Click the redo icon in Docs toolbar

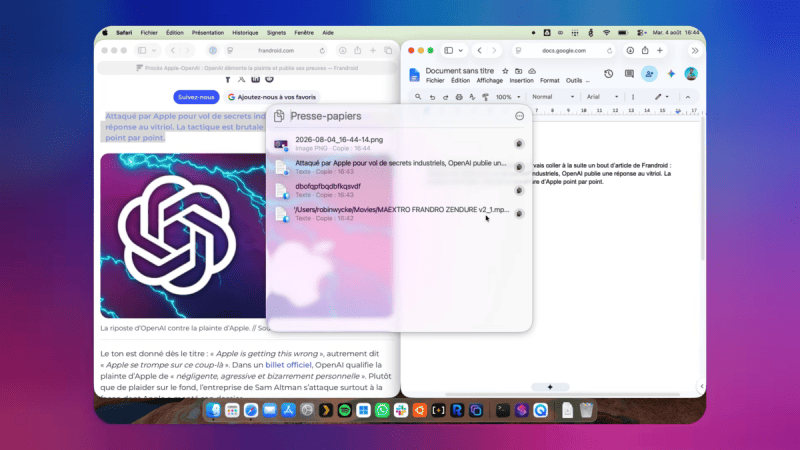[x=445, y=97]
